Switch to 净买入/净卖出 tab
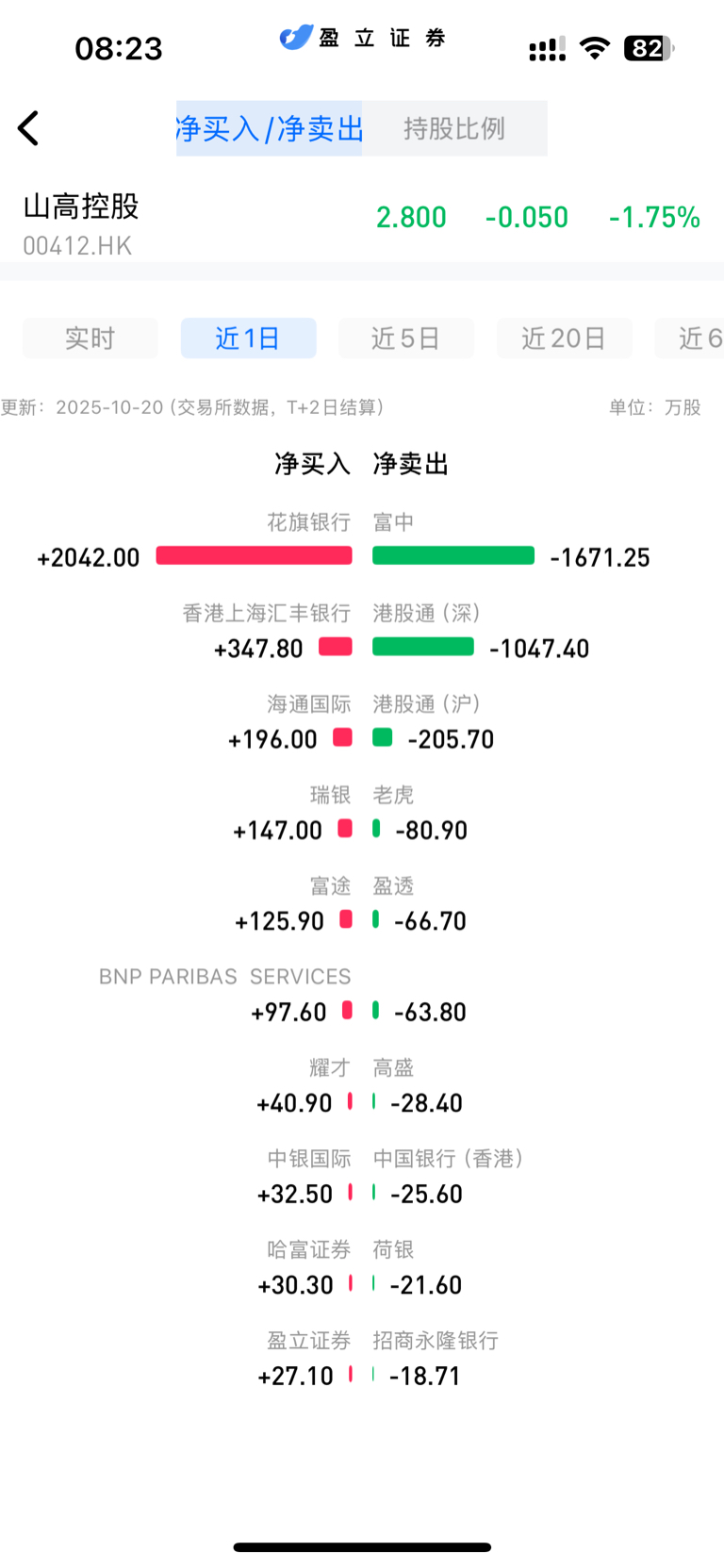The image size is (724, 1568). [x=269, y=128]
